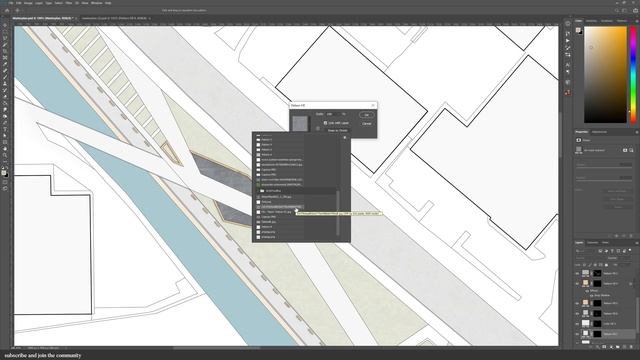This screenshot has height=360, width=640.
Task: Select the Eraser tool
Action: 5,97
